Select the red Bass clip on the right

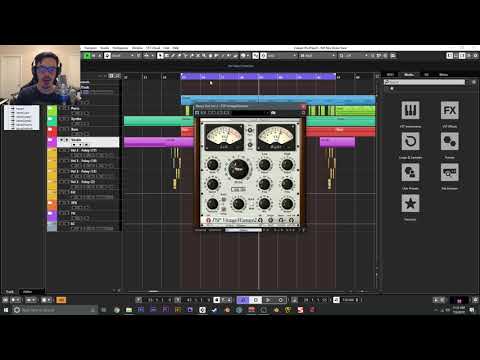click(340, 131)
